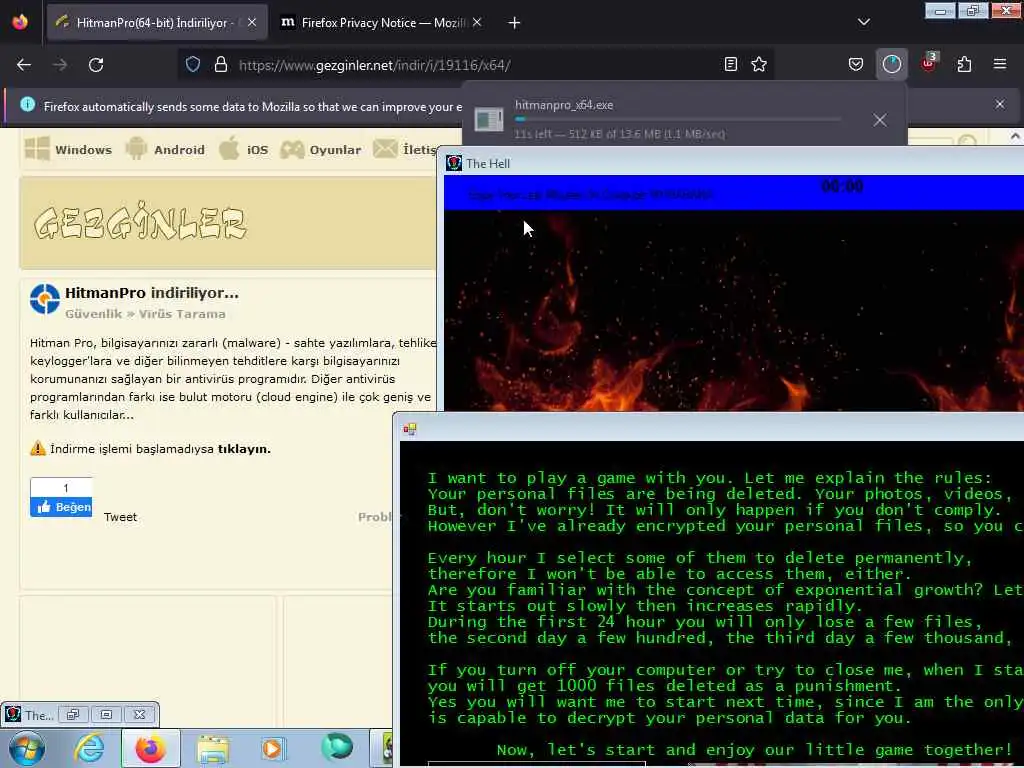Dismiss the Firefox data notification bar
The image size is (1024, 768).
click(1000, 104)
